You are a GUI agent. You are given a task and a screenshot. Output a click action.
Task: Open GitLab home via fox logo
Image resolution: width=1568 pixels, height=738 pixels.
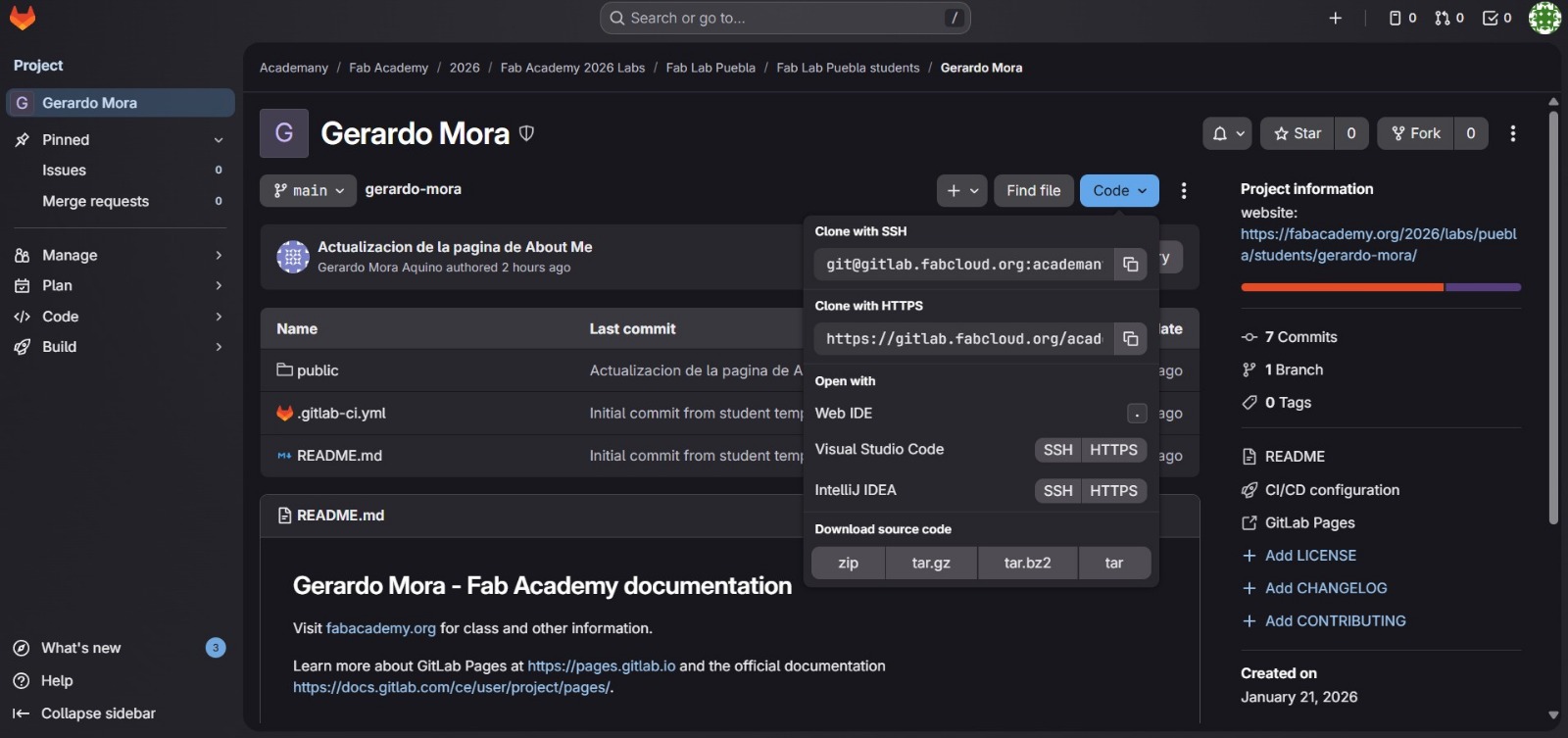pyautogui.click(x=23, y=18)
